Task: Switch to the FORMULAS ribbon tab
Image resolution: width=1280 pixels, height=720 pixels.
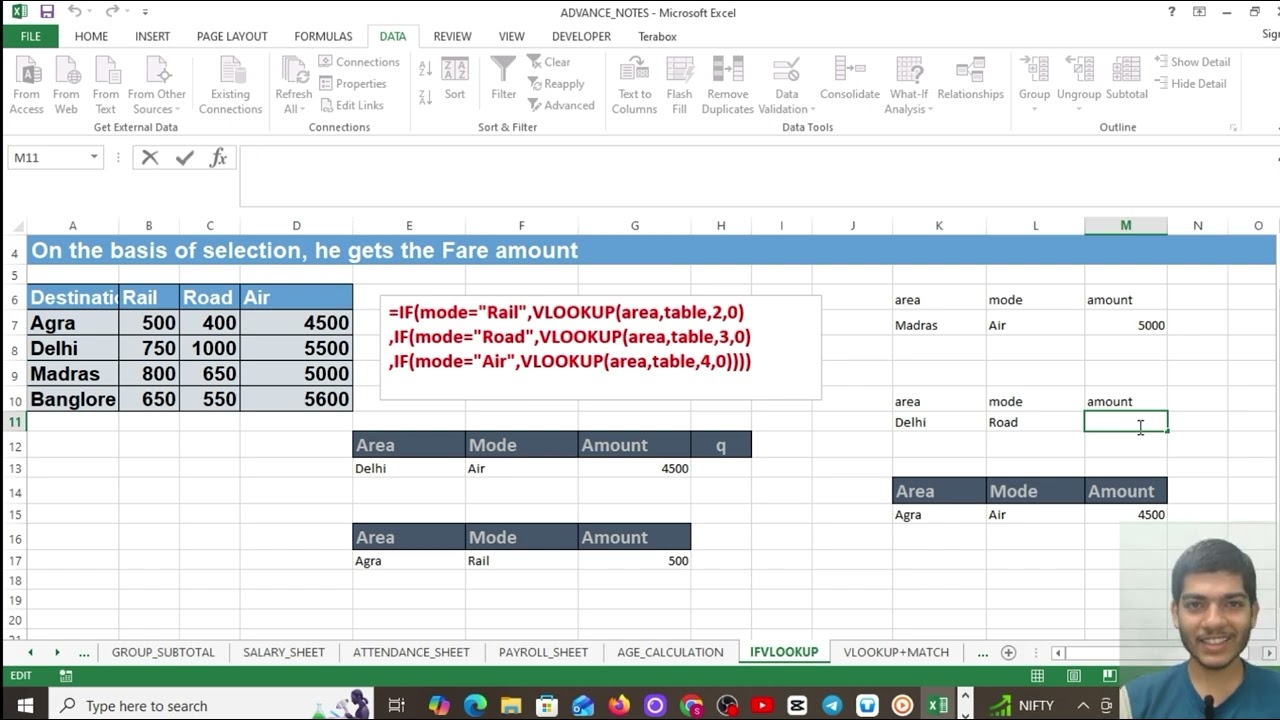Action: click(323, 36)
